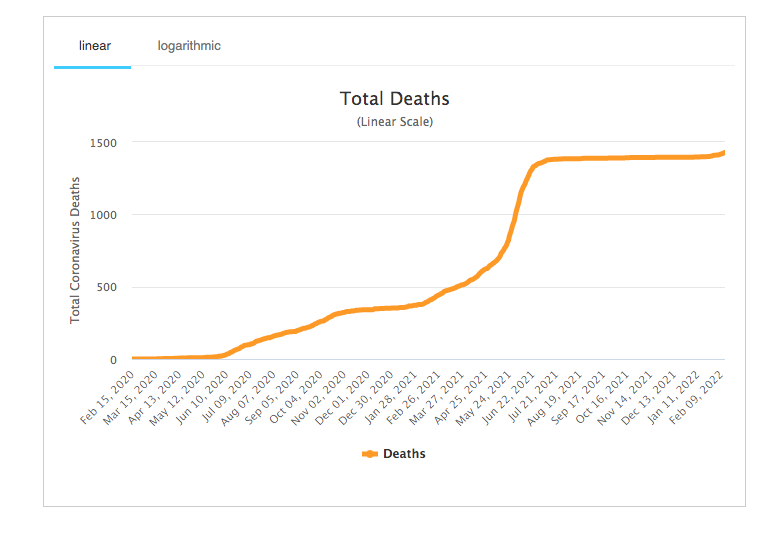Click the Feb 09, 2022 x-axis label

click(x=700, y=398)
